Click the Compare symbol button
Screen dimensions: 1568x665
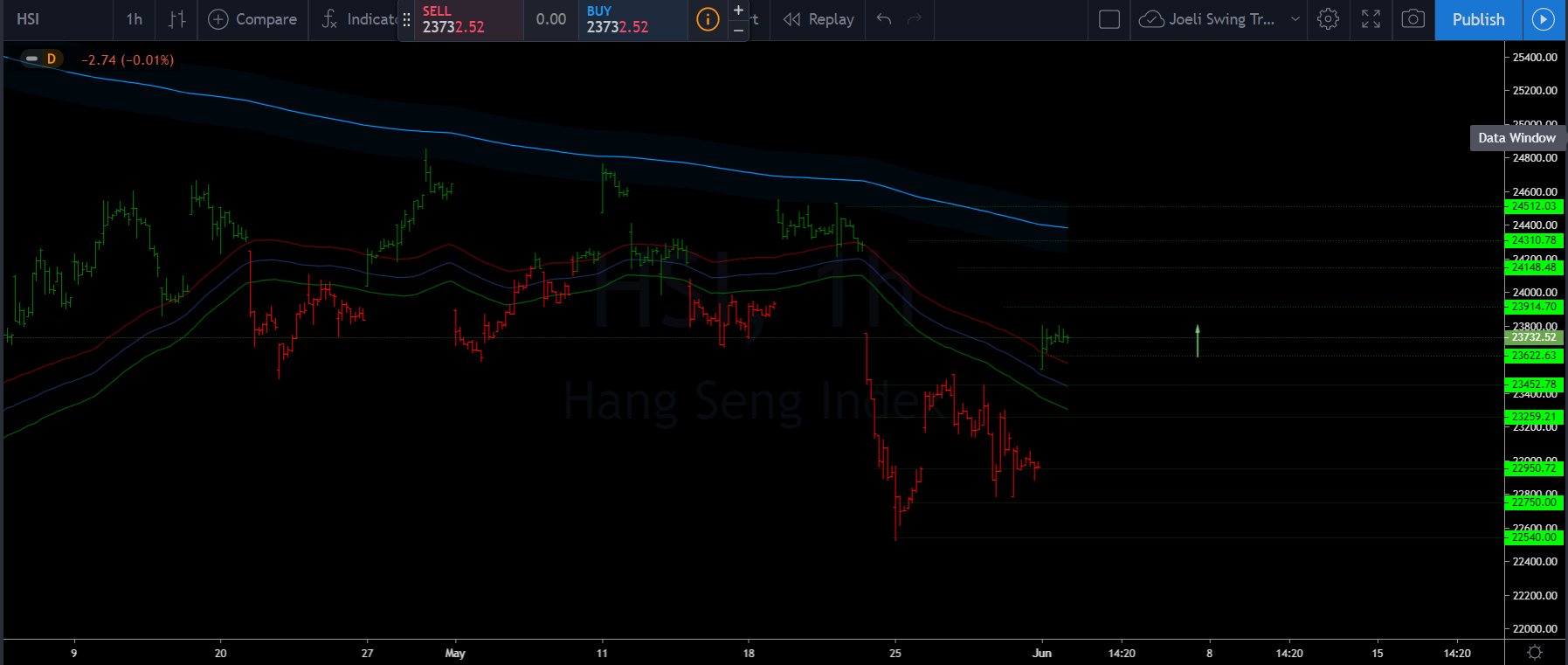coord(253,19)
